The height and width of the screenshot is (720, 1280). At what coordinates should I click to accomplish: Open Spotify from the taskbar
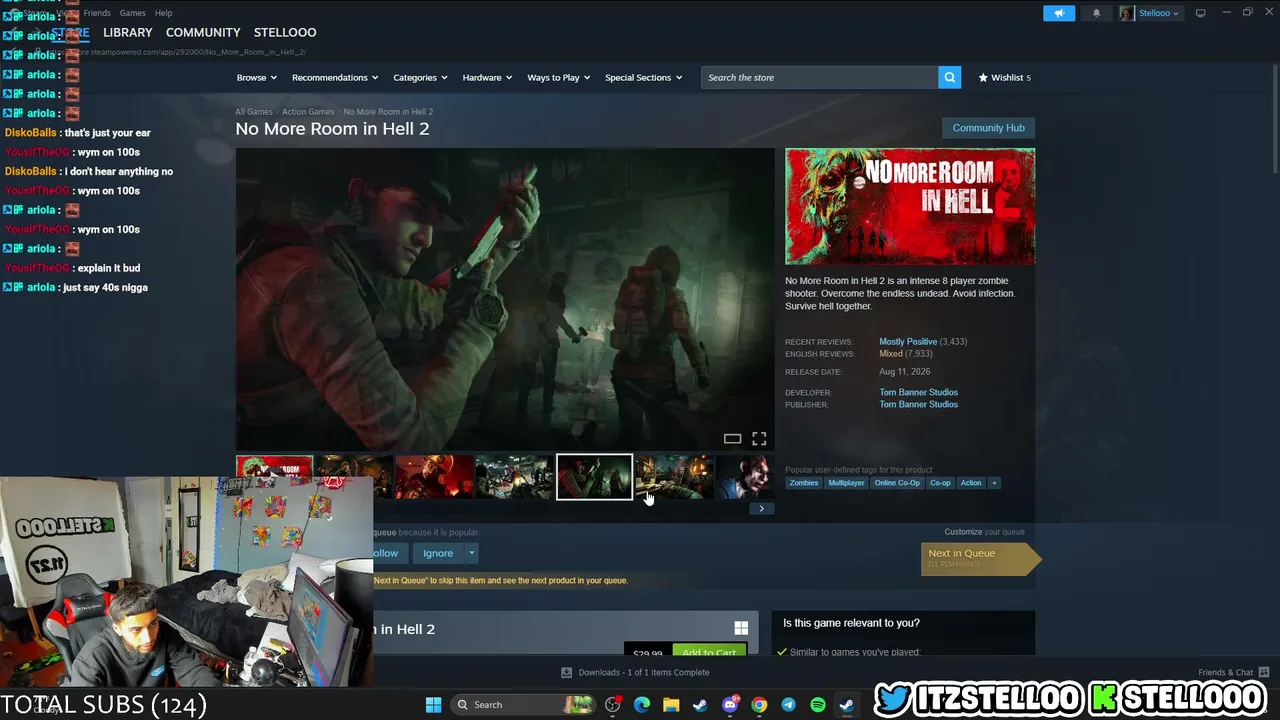click(x=817, y=705)
